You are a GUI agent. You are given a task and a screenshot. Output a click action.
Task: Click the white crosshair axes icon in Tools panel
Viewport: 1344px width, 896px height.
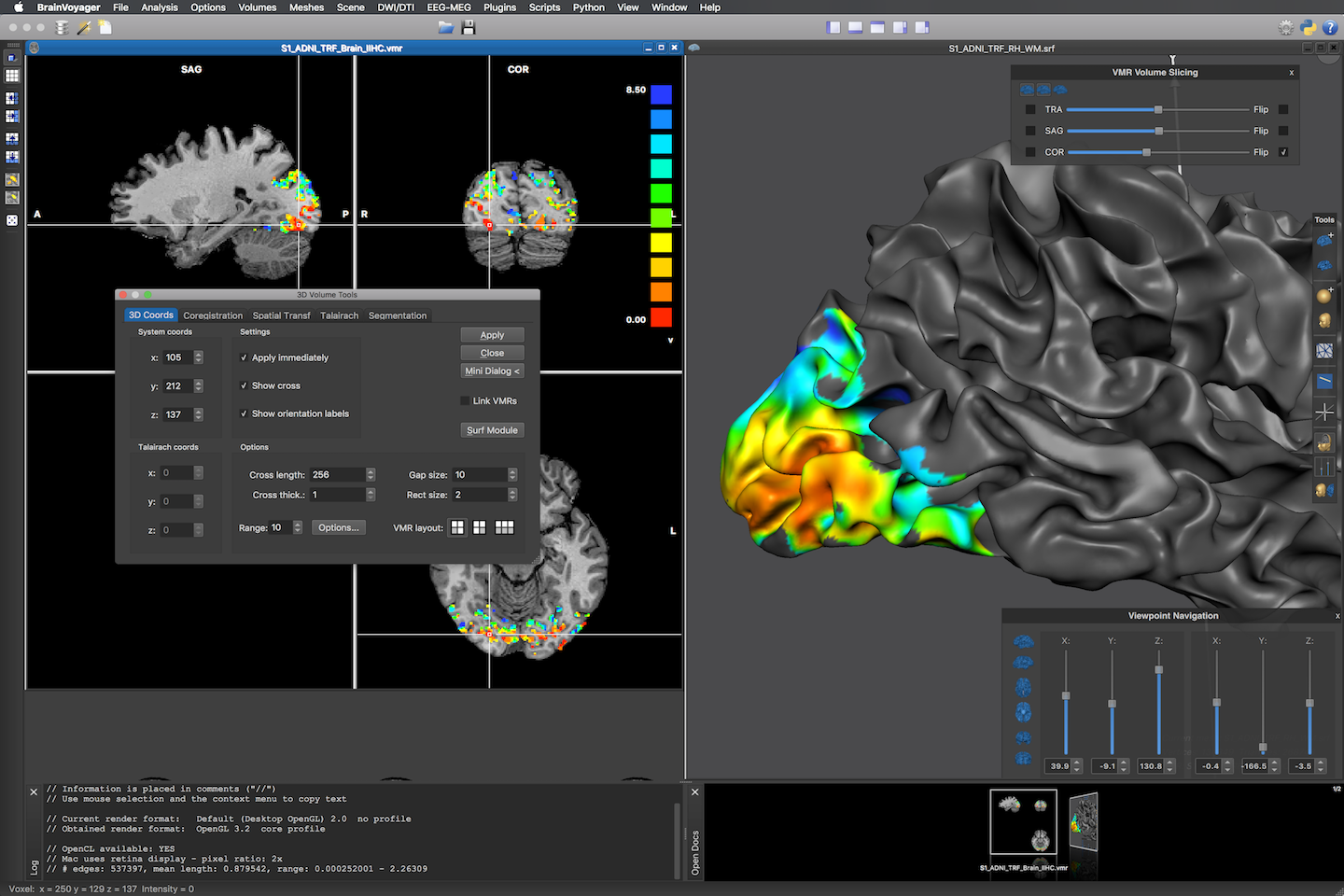point(1324,412)
